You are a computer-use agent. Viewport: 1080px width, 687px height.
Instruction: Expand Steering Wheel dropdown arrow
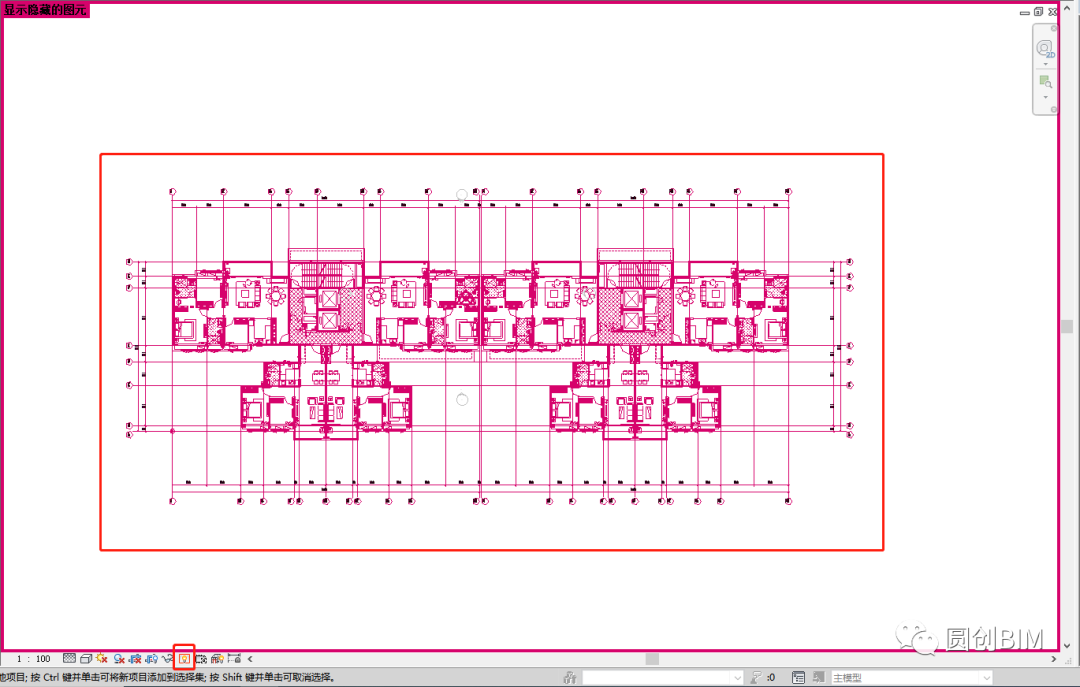[x=1046, y=64]
